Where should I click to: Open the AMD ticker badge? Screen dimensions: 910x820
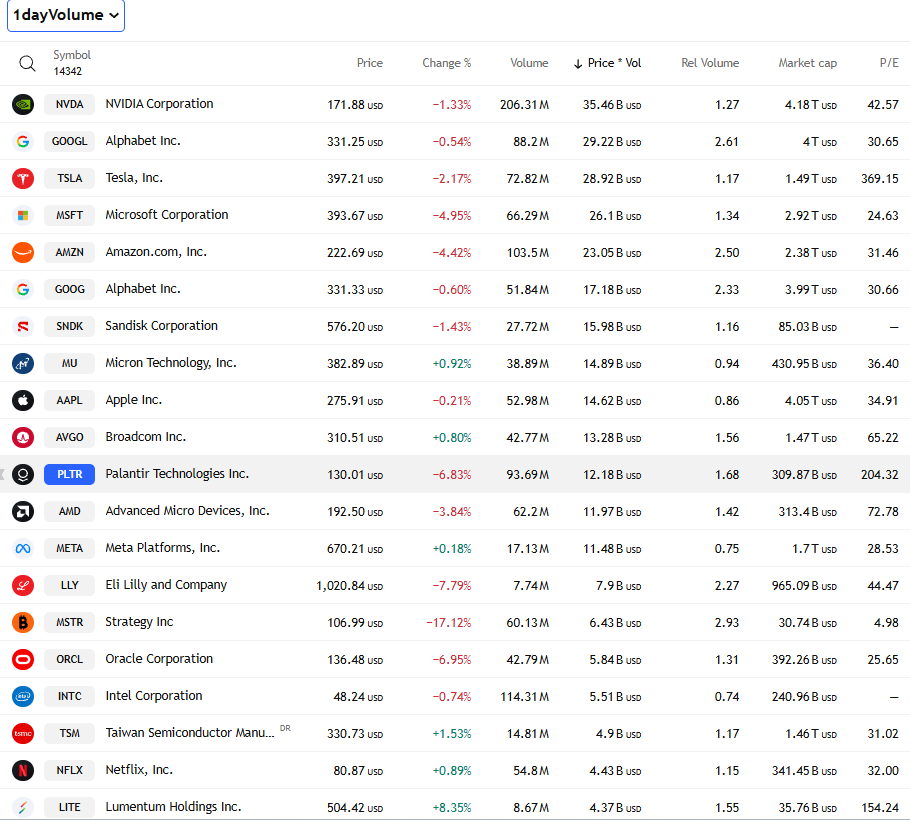[70, 512]
